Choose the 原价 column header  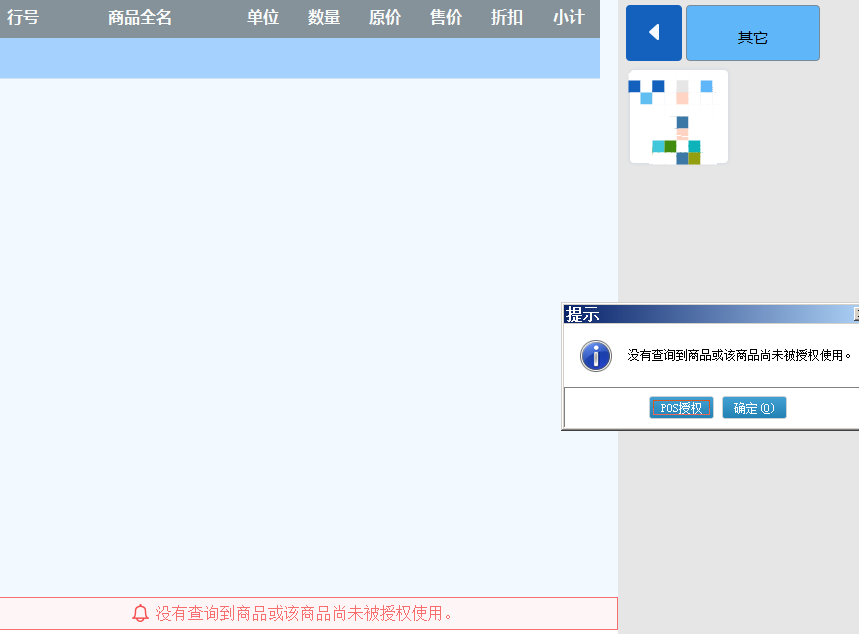pos(385,18)
